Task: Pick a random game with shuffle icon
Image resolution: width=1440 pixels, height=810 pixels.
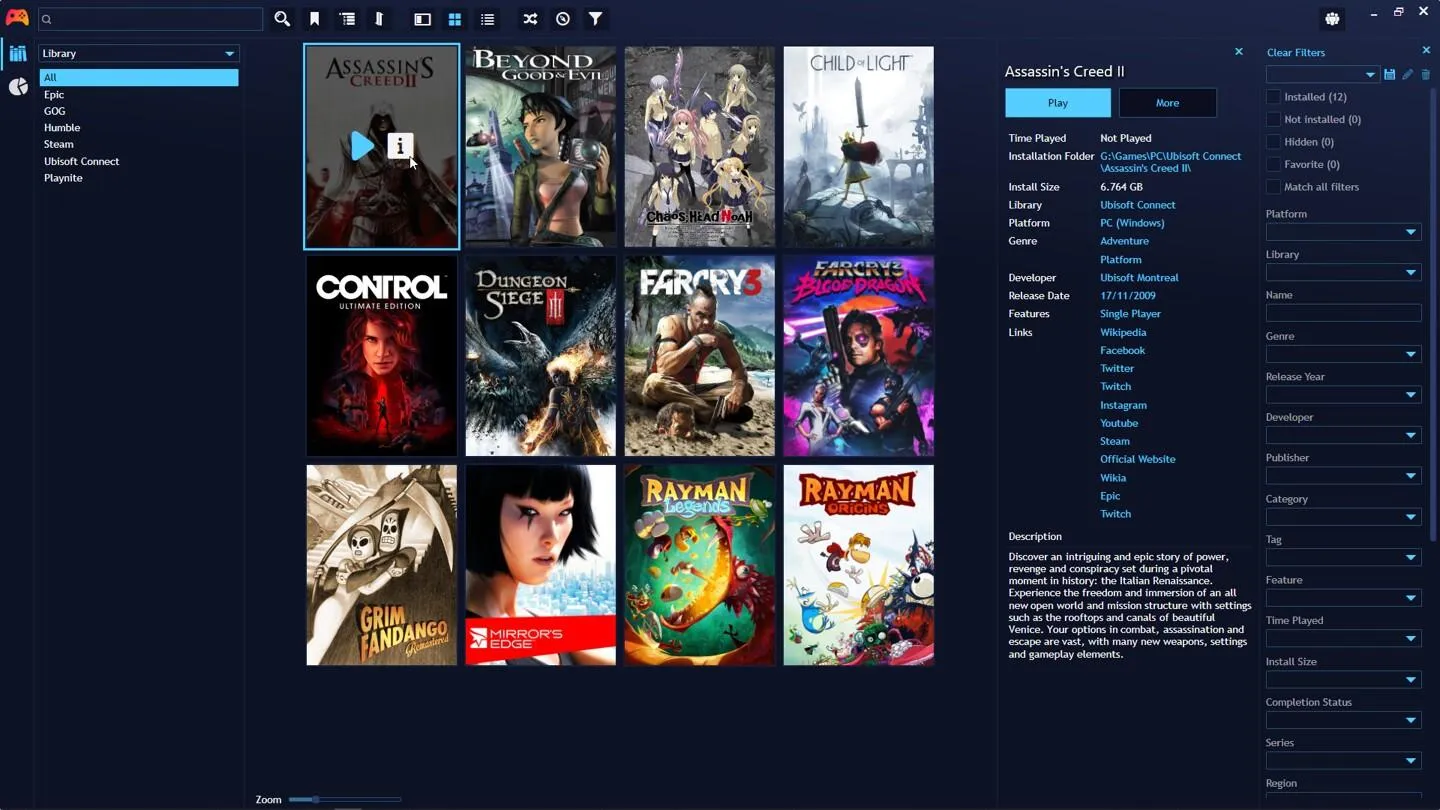Action: 530,19
